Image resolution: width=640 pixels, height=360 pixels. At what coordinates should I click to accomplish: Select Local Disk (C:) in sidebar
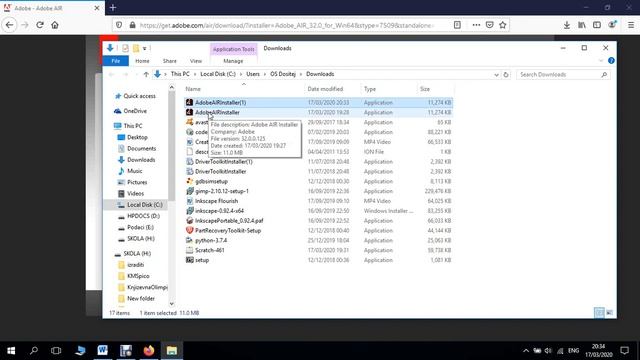(144, 205)
